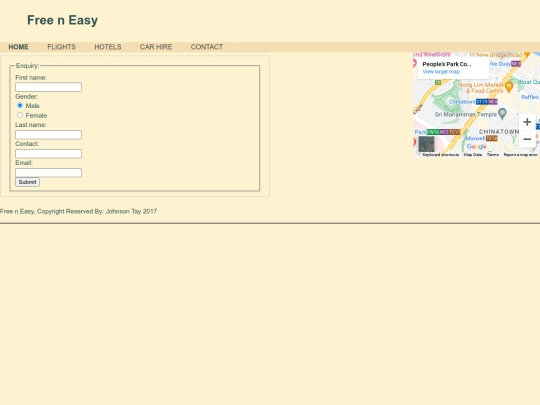Open the map Terms link
This screenshot has width=540, height=405.
click(492, 155)
